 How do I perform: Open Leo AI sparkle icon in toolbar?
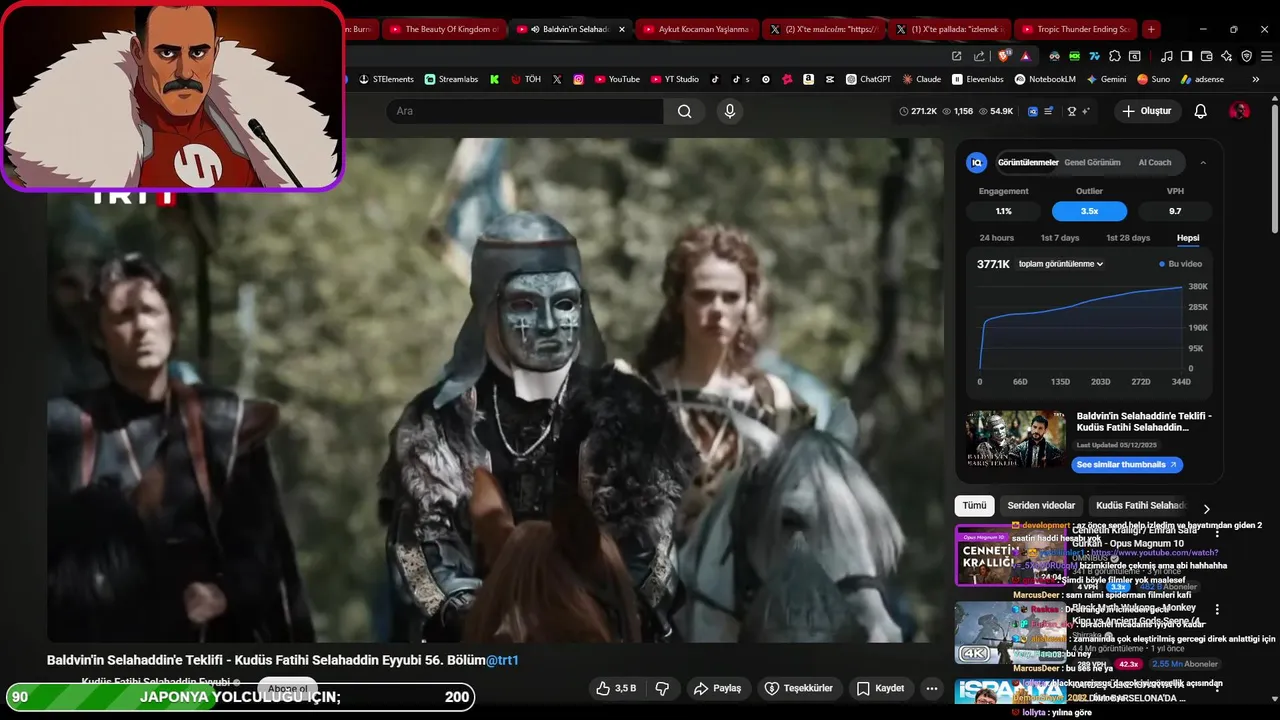click(1226, 56)
